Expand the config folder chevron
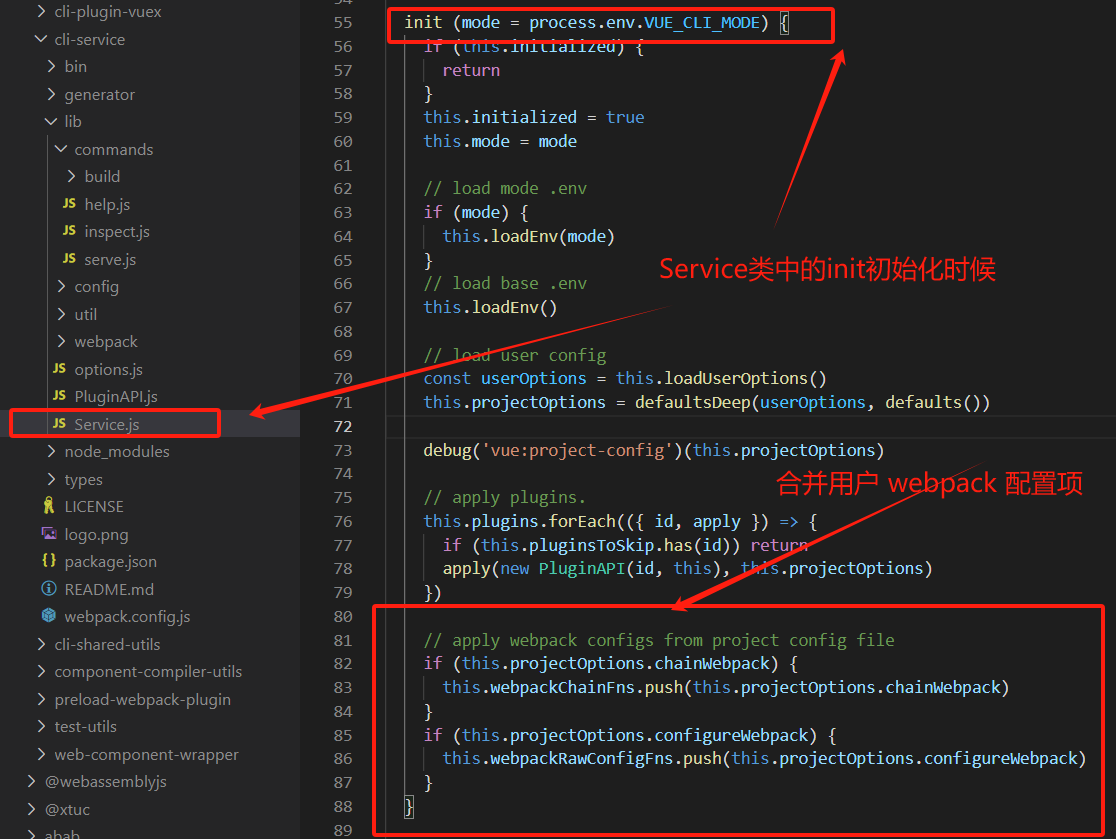The width and height of the screenshot is (1116, 839). (x=61, y=286)
